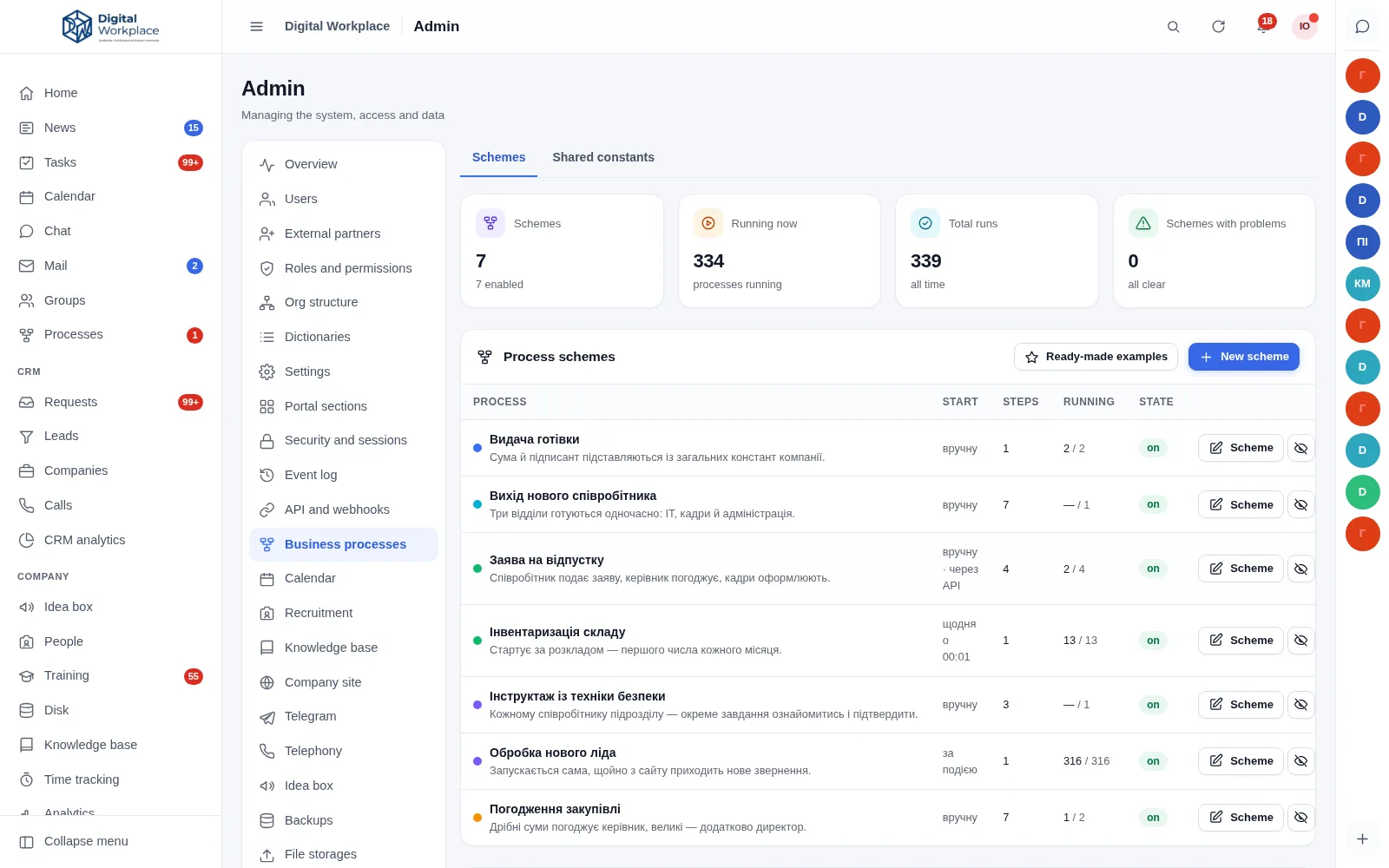
Task: Click the Digital Workplace logo
Action: coord(111,27)
